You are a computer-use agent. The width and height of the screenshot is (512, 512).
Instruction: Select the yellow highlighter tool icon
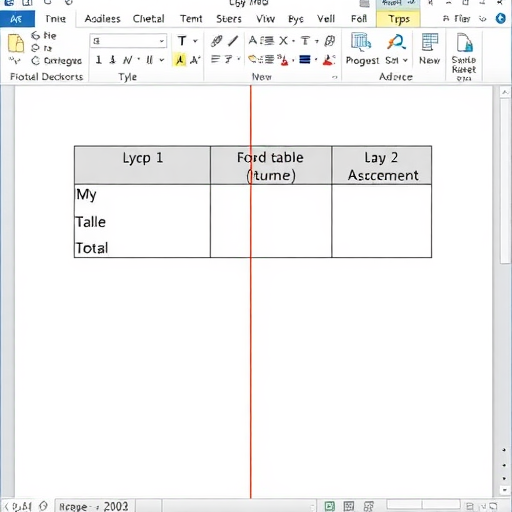point(180,60)
